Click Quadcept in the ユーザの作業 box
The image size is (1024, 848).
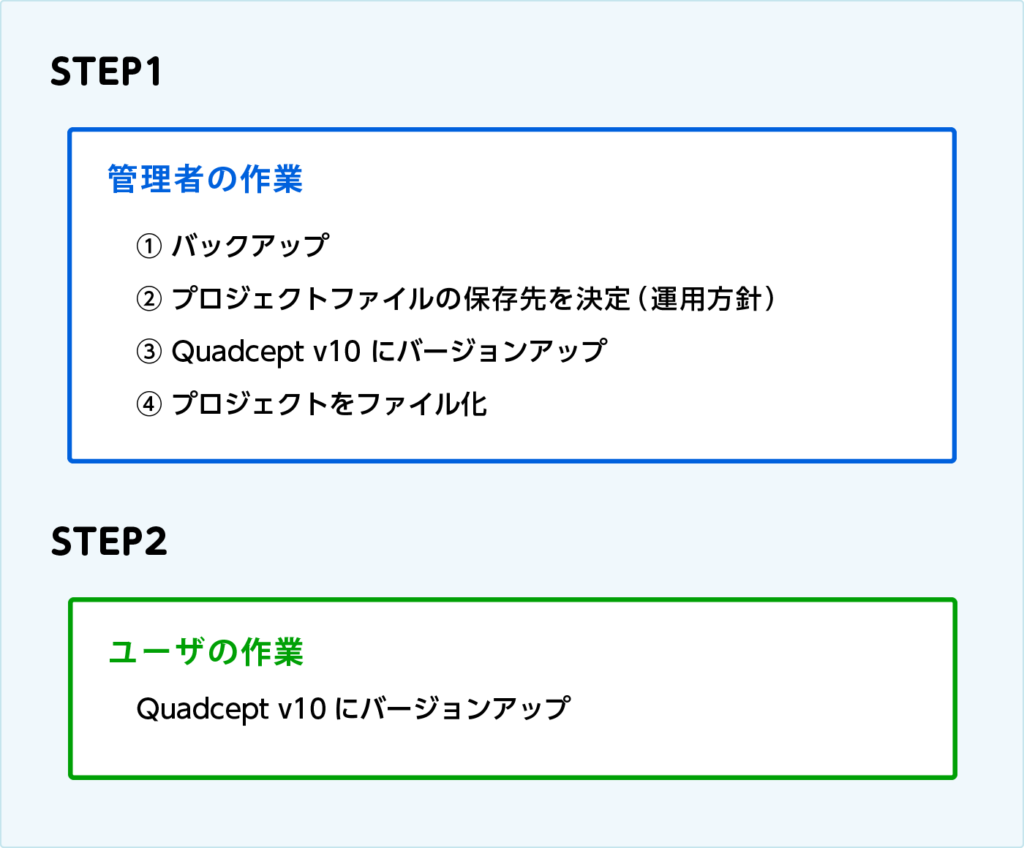[192, 709]
